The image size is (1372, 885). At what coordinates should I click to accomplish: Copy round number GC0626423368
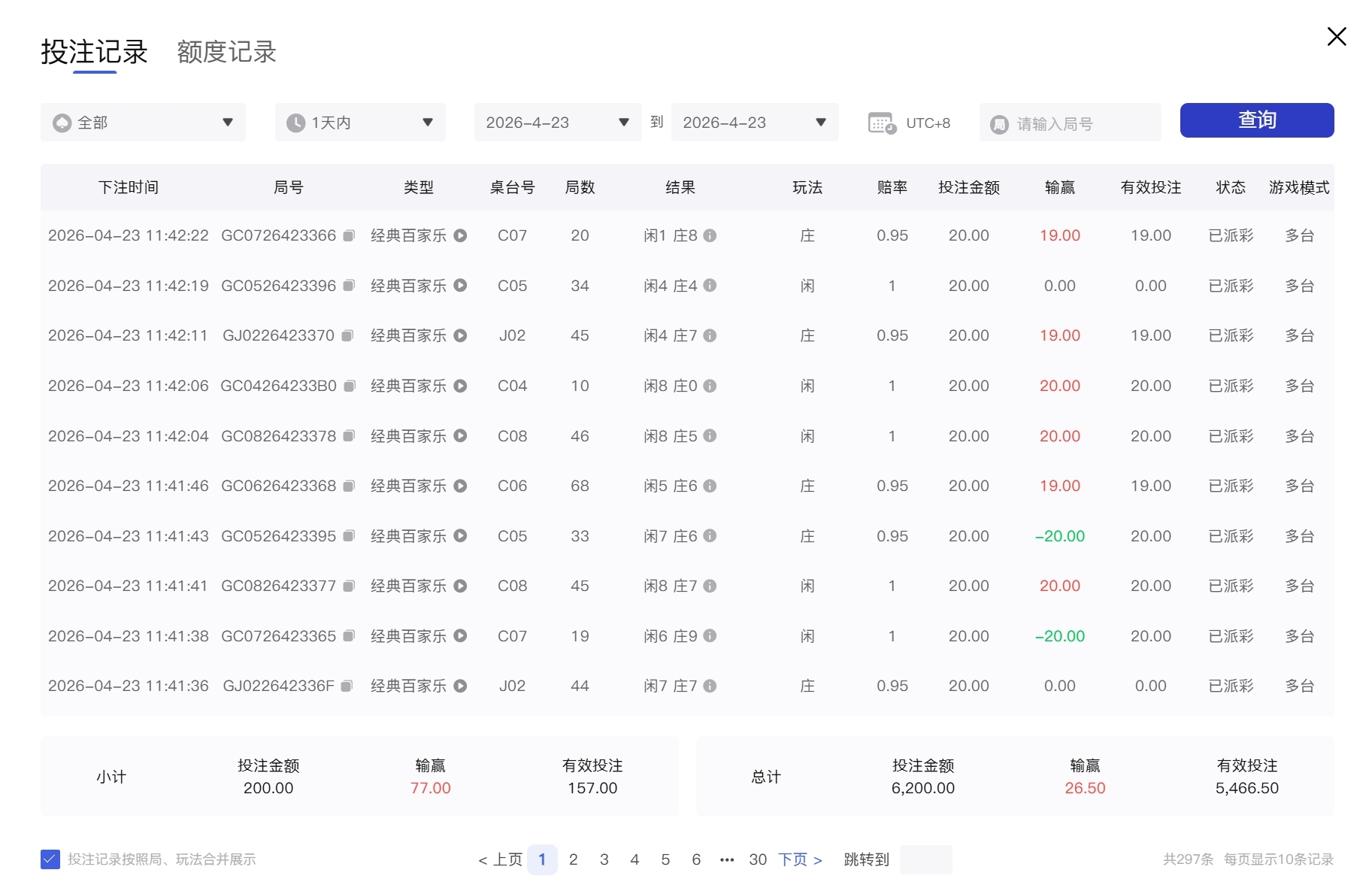point(349,486)
